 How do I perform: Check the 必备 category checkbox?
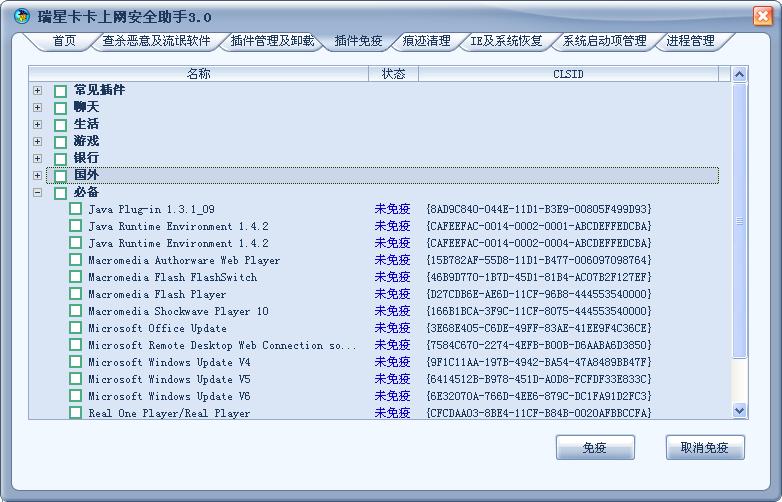60,193
